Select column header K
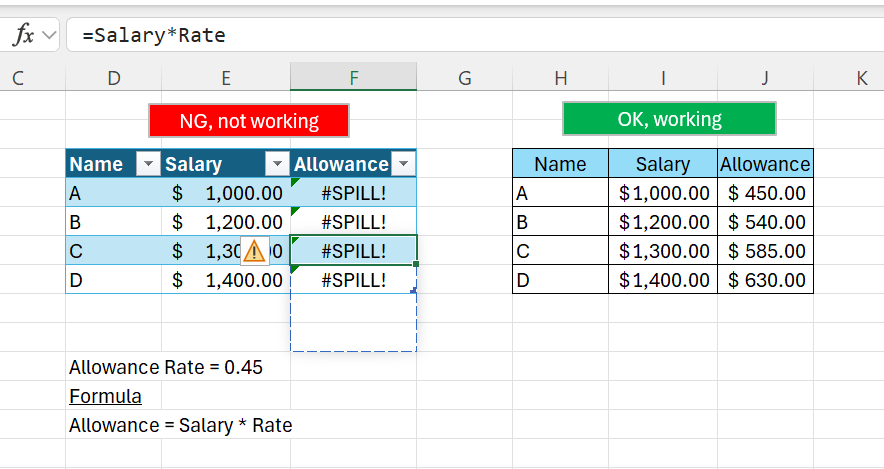The height and width of the screenshot is (469, 884). coord(848,77)
